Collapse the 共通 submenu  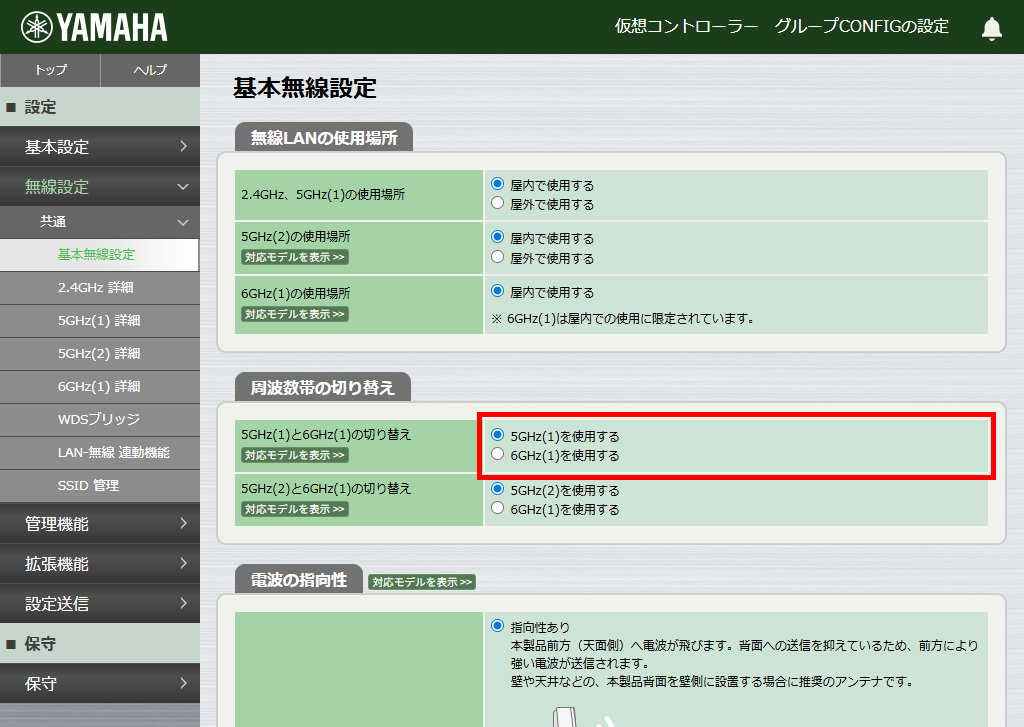click(x=100, y=222)
